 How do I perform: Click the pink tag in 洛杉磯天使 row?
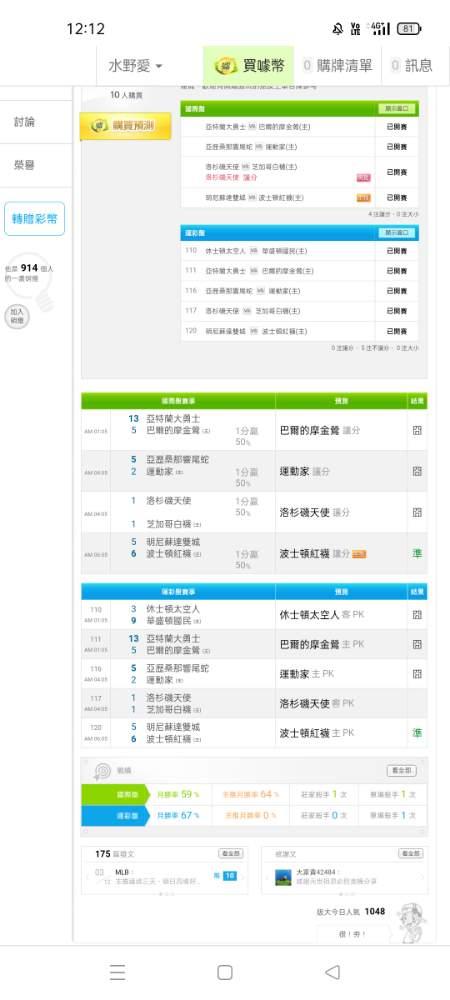coord(363,177)
